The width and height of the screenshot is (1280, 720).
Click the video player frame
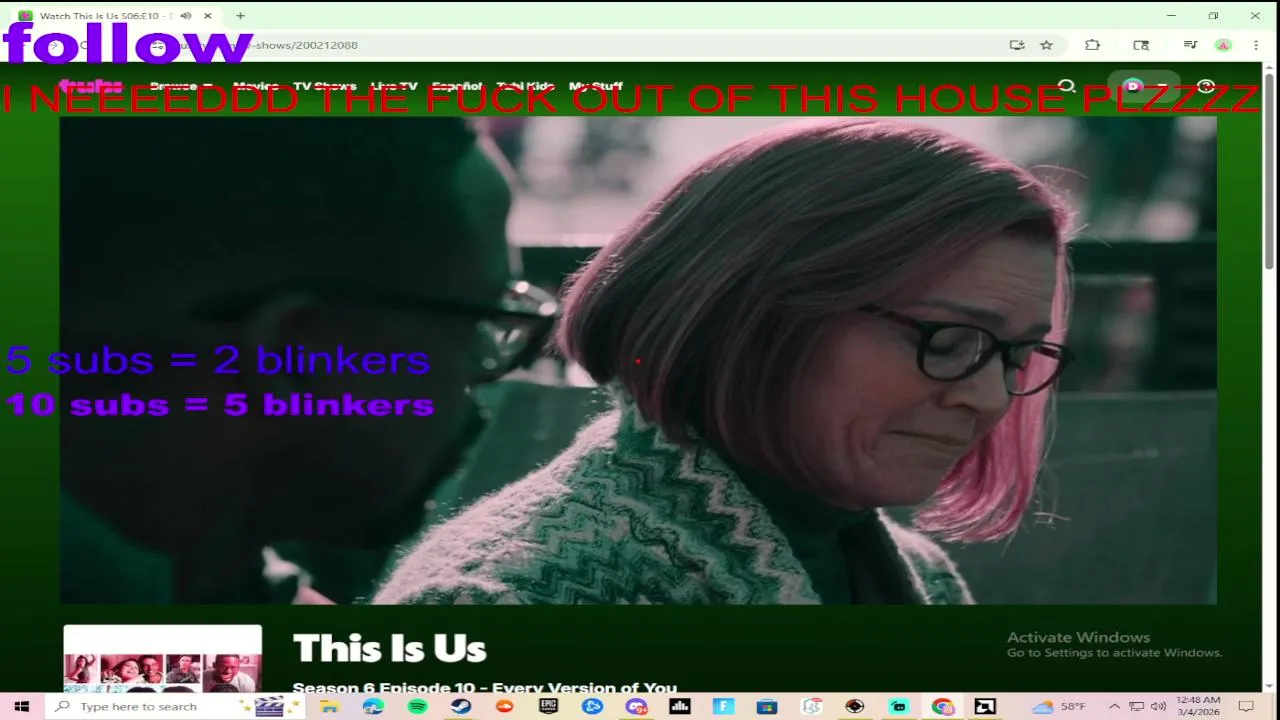(638, 360)
